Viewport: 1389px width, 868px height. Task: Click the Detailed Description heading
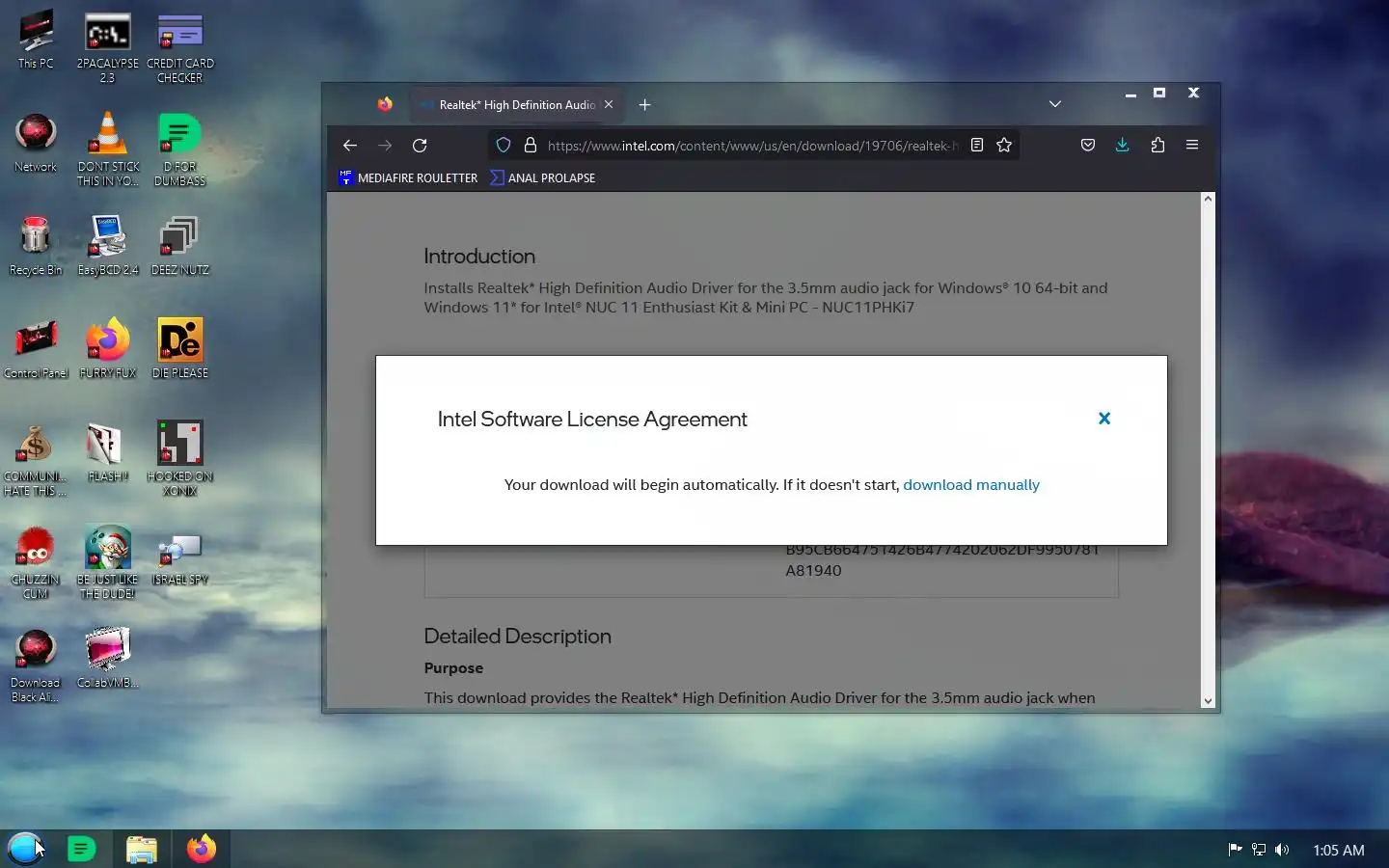[517, 637]
